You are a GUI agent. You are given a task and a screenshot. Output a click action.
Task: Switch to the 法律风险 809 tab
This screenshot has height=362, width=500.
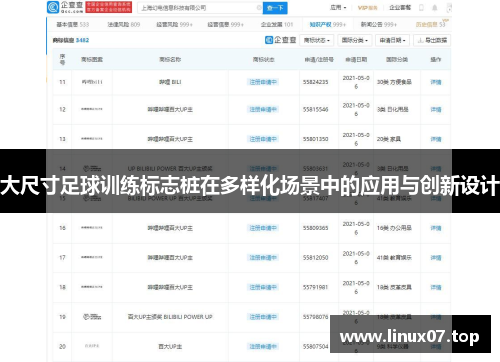[124, 24]
